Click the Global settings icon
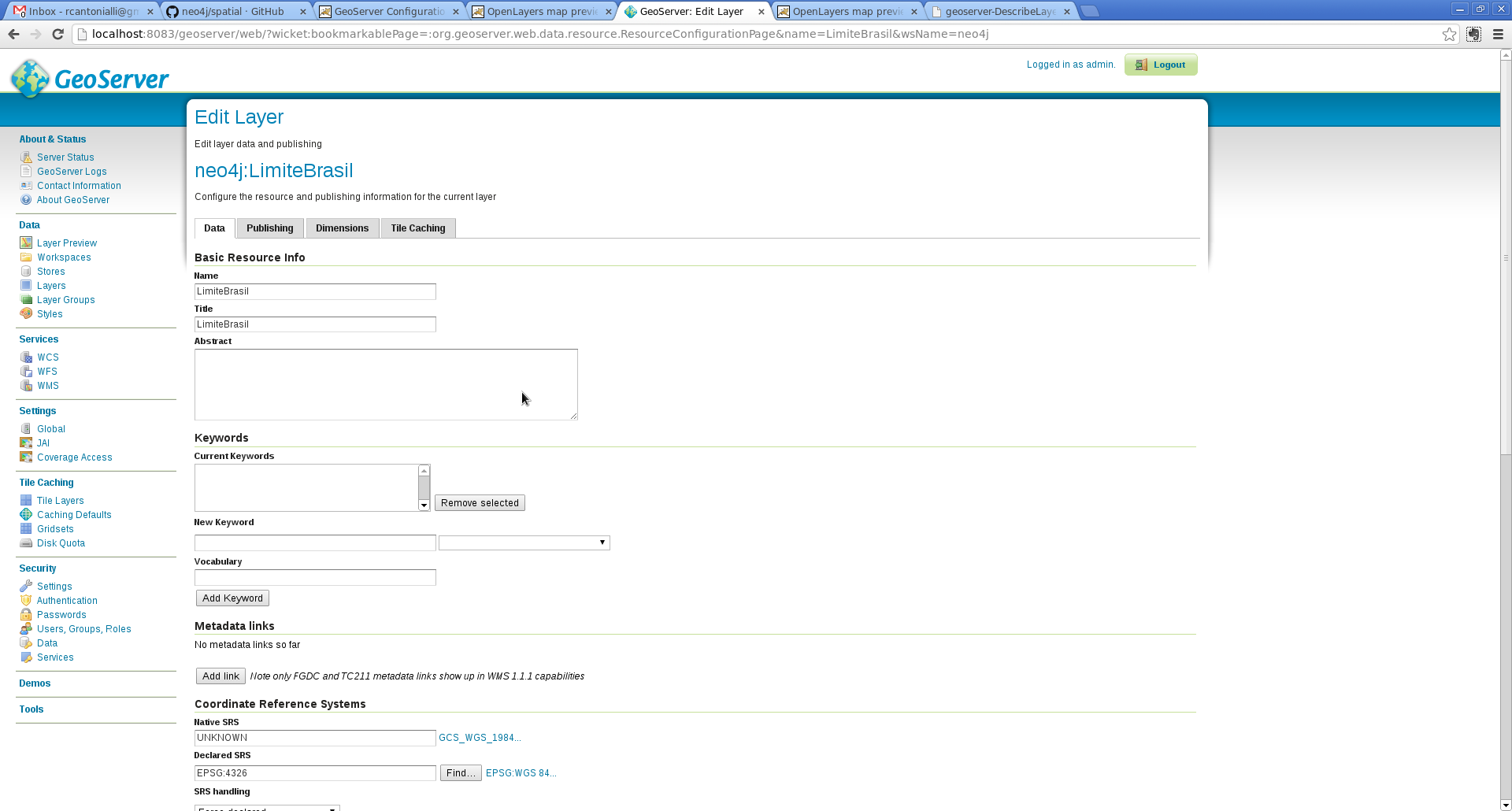The width and height of the screenshot is (1512, 811). point(26,429)
